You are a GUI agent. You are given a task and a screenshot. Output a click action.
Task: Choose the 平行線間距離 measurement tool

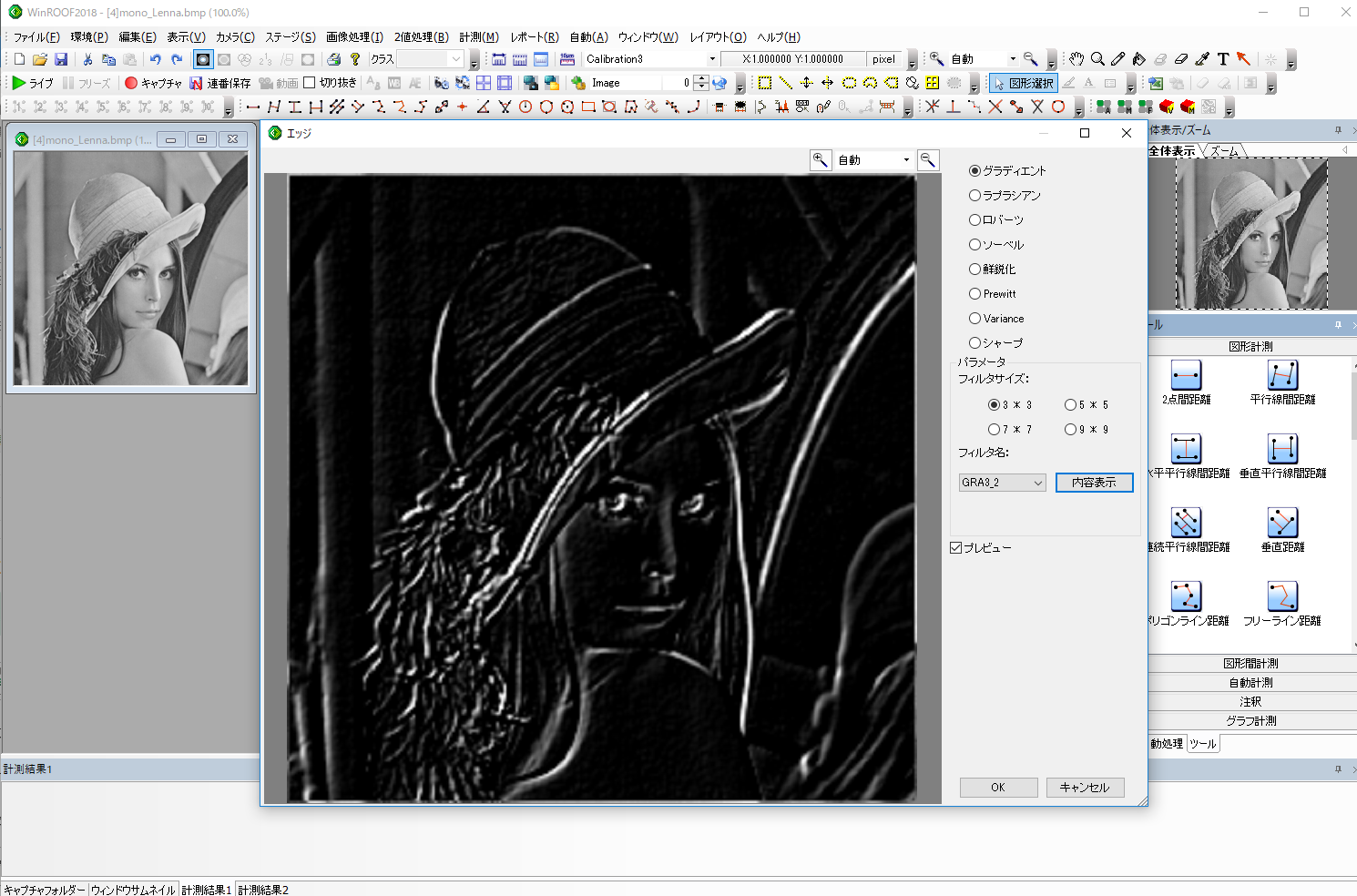tap(1282, 382)
